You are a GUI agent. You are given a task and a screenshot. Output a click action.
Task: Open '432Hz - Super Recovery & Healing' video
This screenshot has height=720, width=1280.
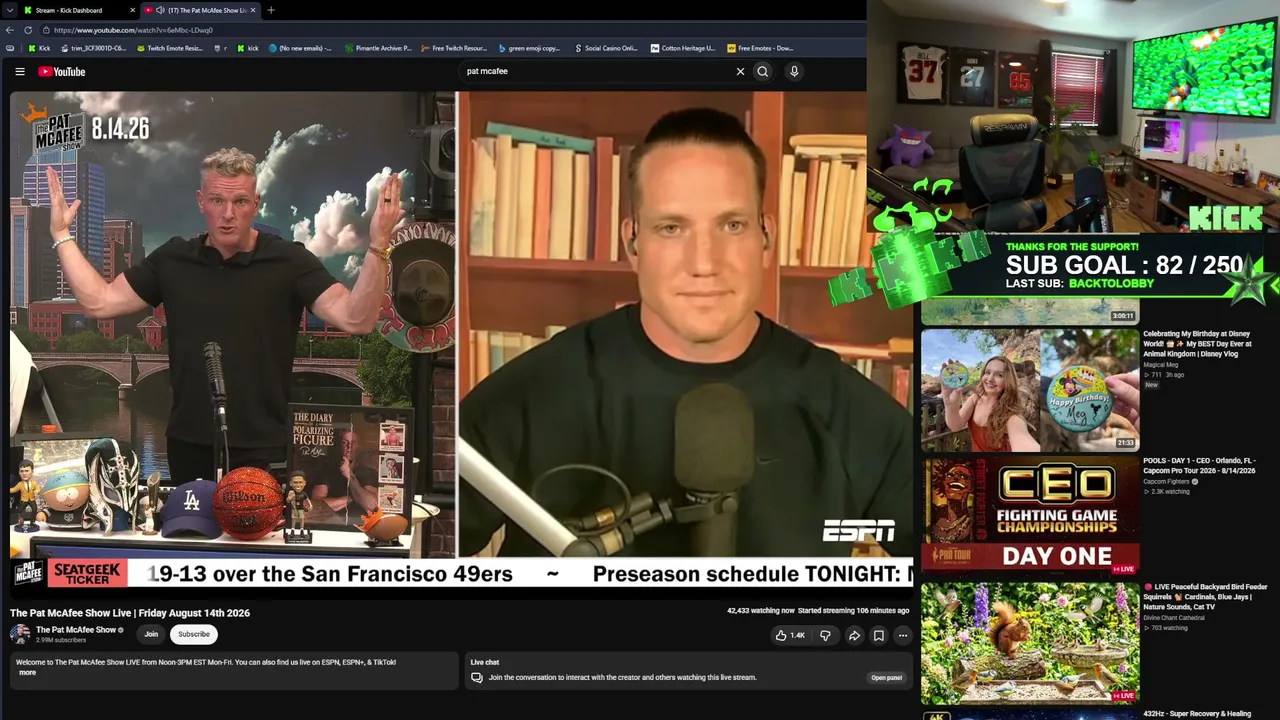1197,714
